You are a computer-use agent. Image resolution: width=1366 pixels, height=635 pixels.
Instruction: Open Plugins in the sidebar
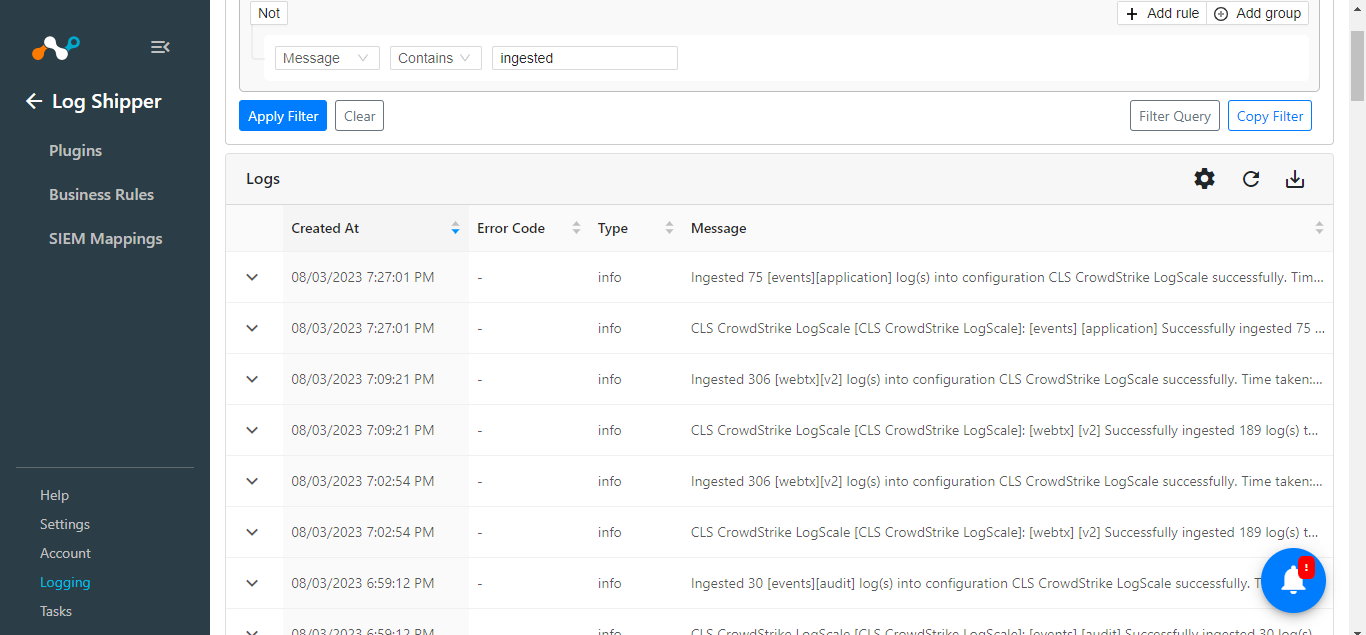(76, 150)
